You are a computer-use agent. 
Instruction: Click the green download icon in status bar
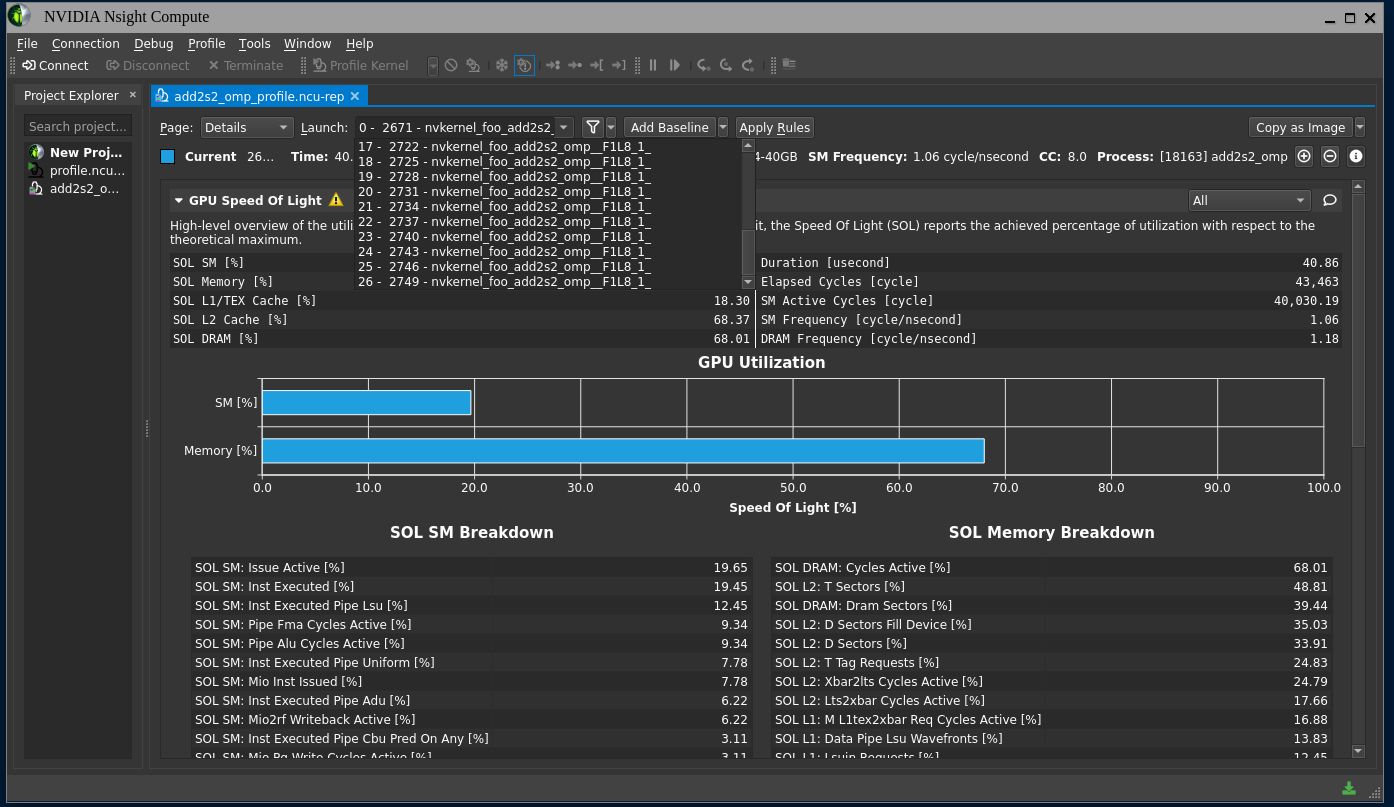click(1349, 788)
